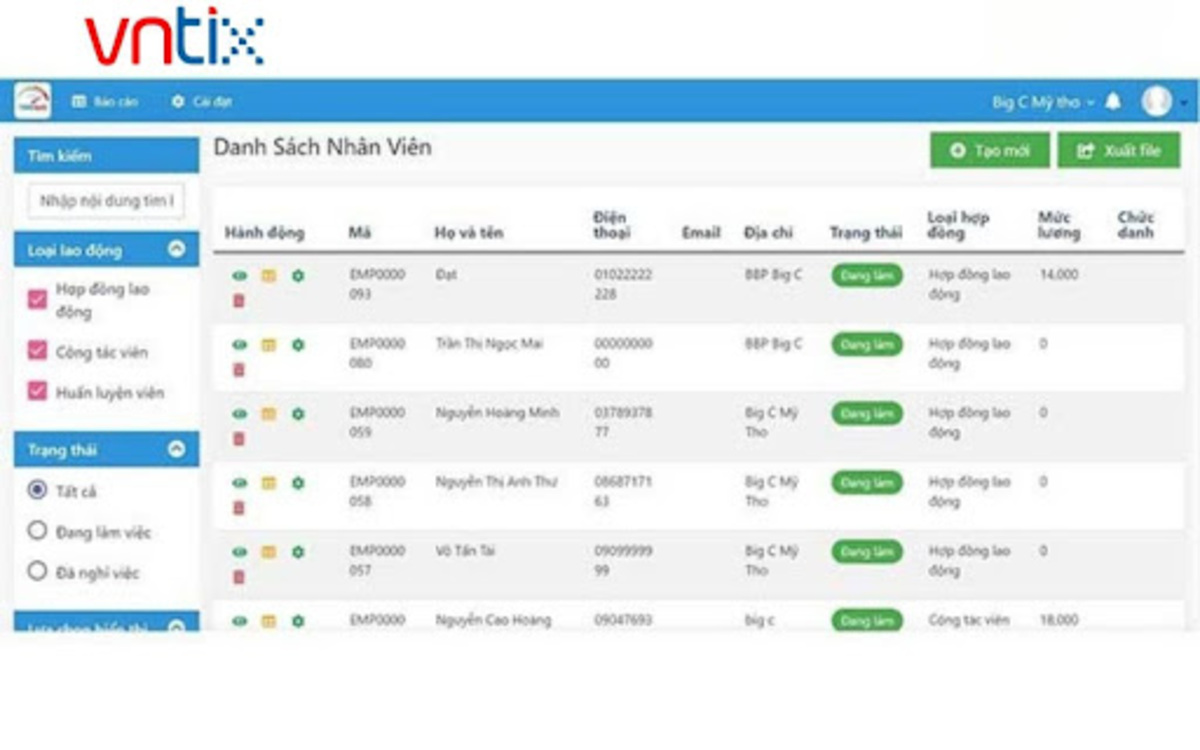The width and height of the screenshot is (1200, 750).
Task: Click the search input field in the sidebar
Action: pos(107,200)
